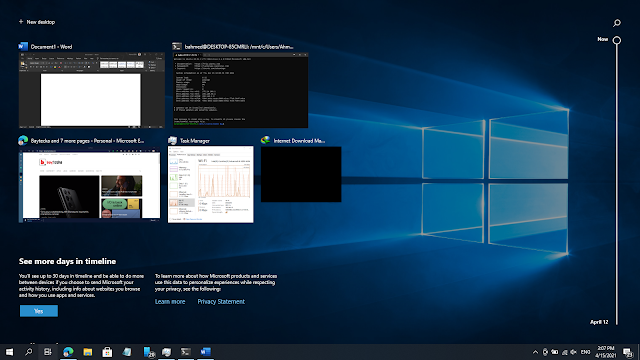The height and width of the screenshot is (360, 640).
Task: Open the Windows Start menu
Action: [x=9, y=352]
